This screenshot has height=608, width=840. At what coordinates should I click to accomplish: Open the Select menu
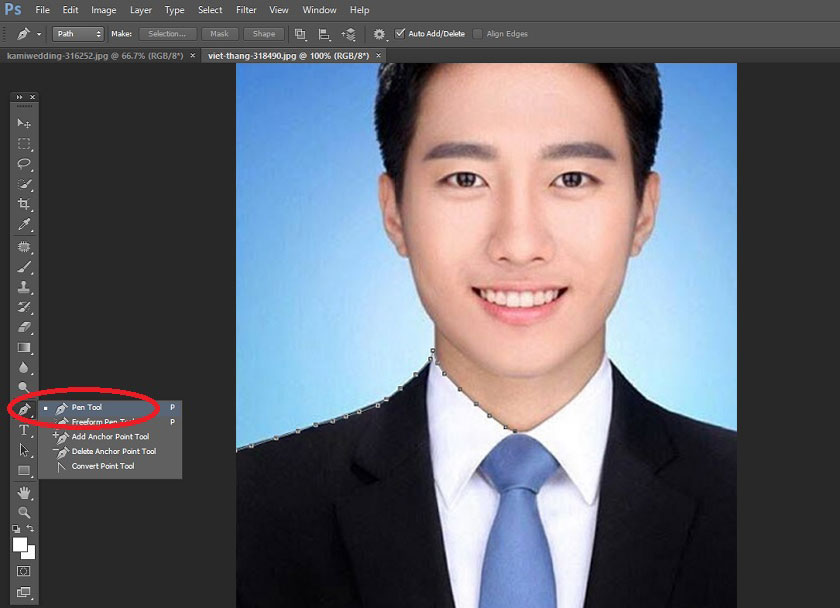[210, 10]
